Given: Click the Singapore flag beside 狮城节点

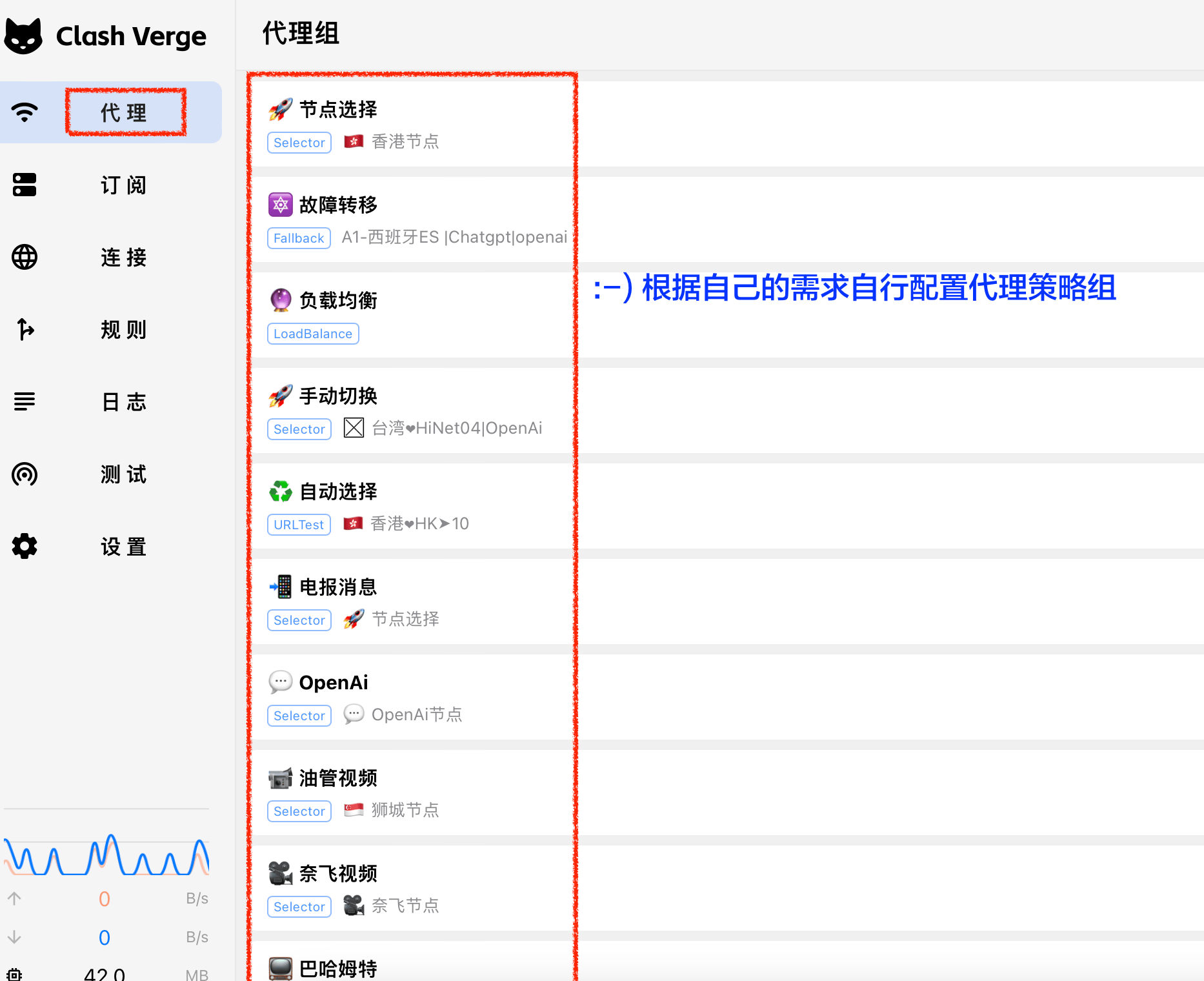Looking at the screenshot, I should [354, 810].
